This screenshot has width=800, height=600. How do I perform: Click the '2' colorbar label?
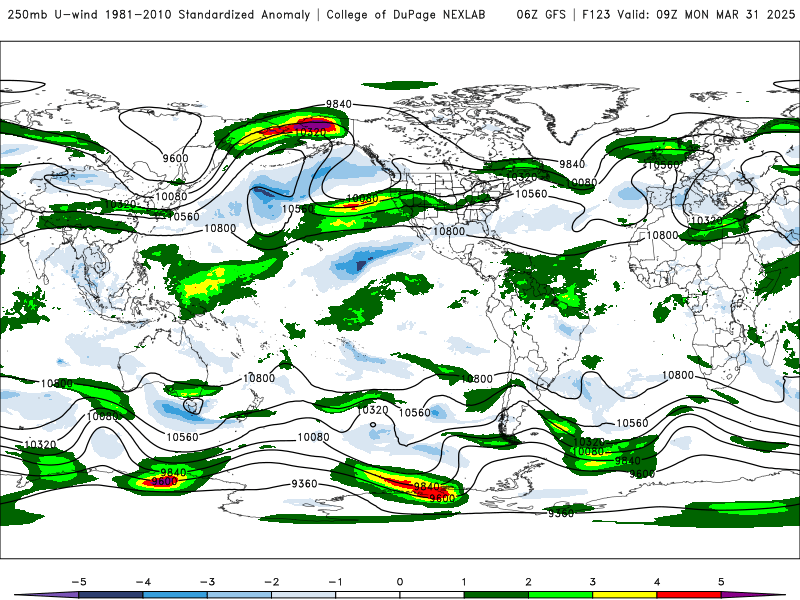pyautogui.click(x=528, y=582)
